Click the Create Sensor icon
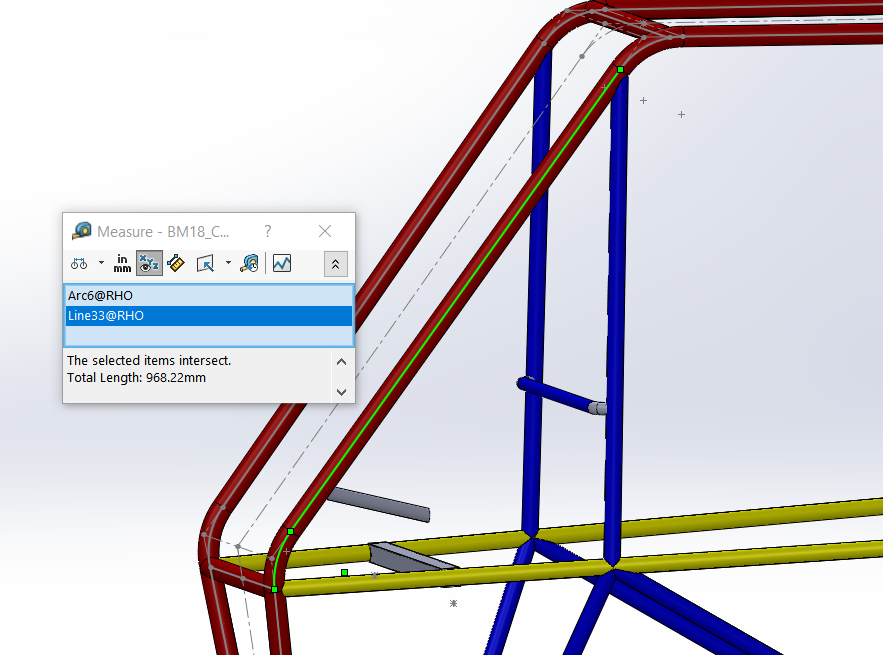883x655 pixels. [x=282, y=264]
